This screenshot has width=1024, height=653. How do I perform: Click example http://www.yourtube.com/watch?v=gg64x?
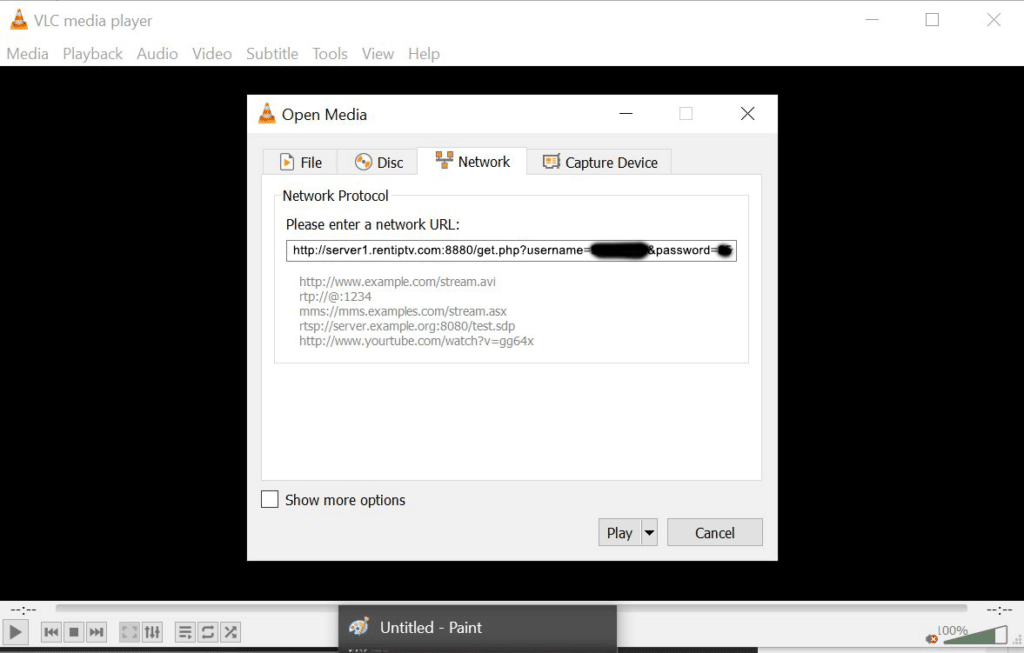click(416, 341)
